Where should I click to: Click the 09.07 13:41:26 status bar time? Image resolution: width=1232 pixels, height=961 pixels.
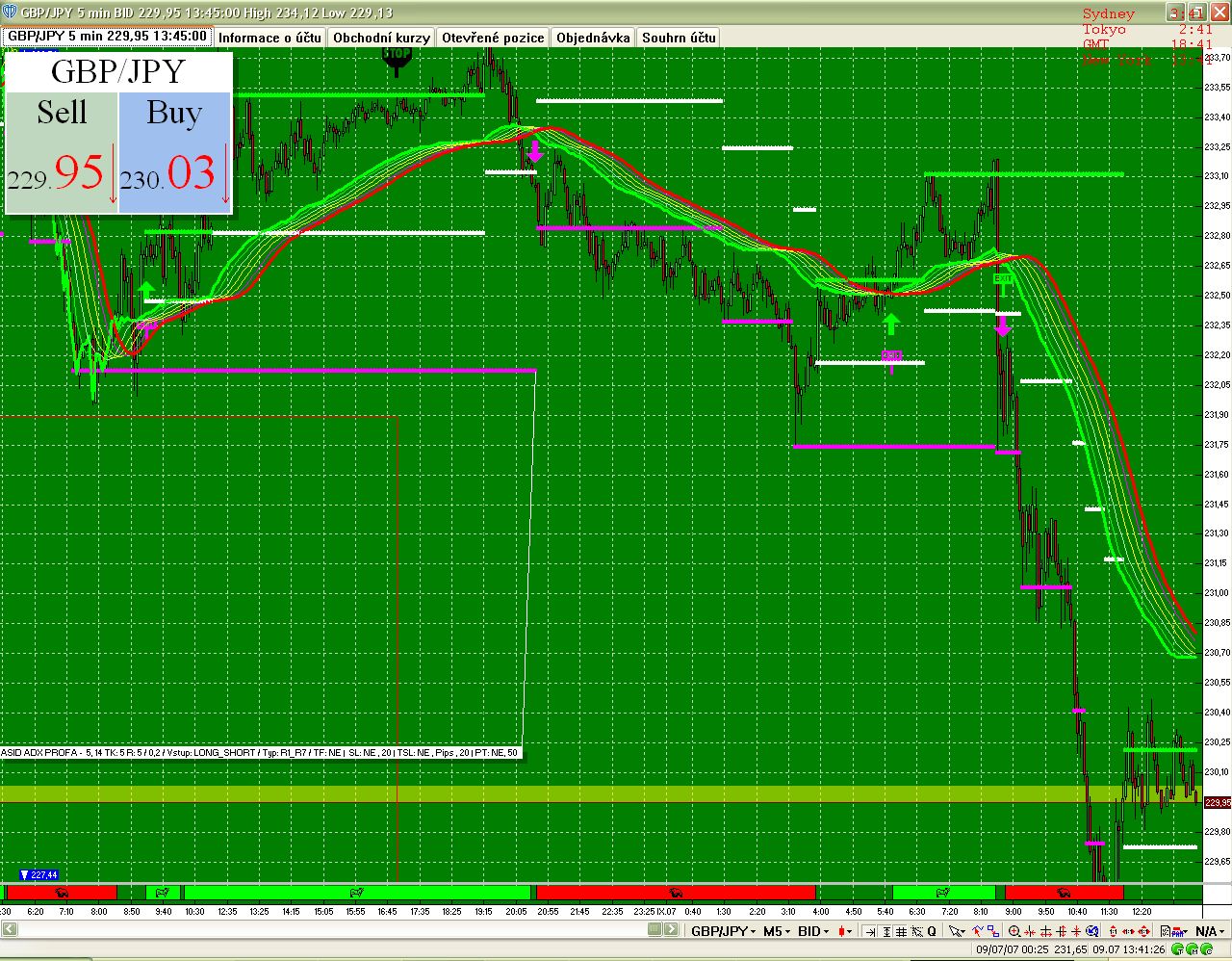1128,949
